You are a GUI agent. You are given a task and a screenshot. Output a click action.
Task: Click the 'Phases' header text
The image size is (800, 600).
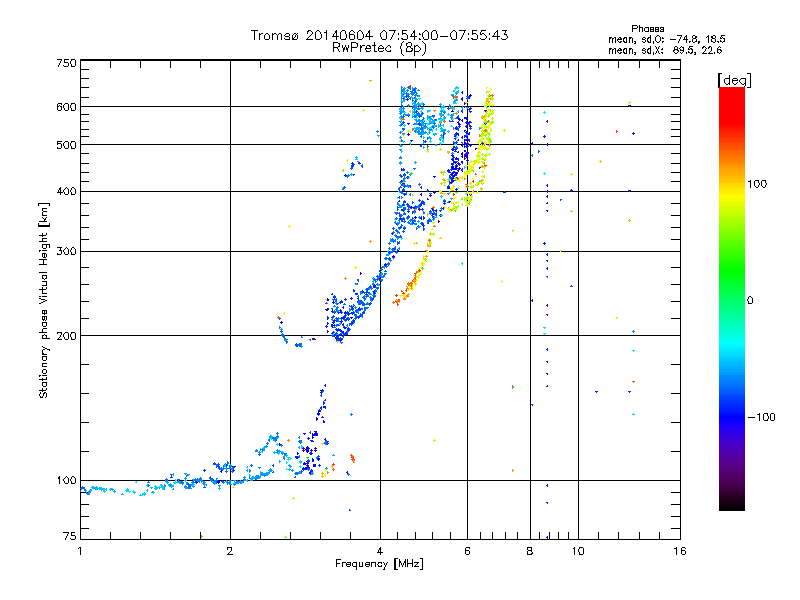pos(647,29)
